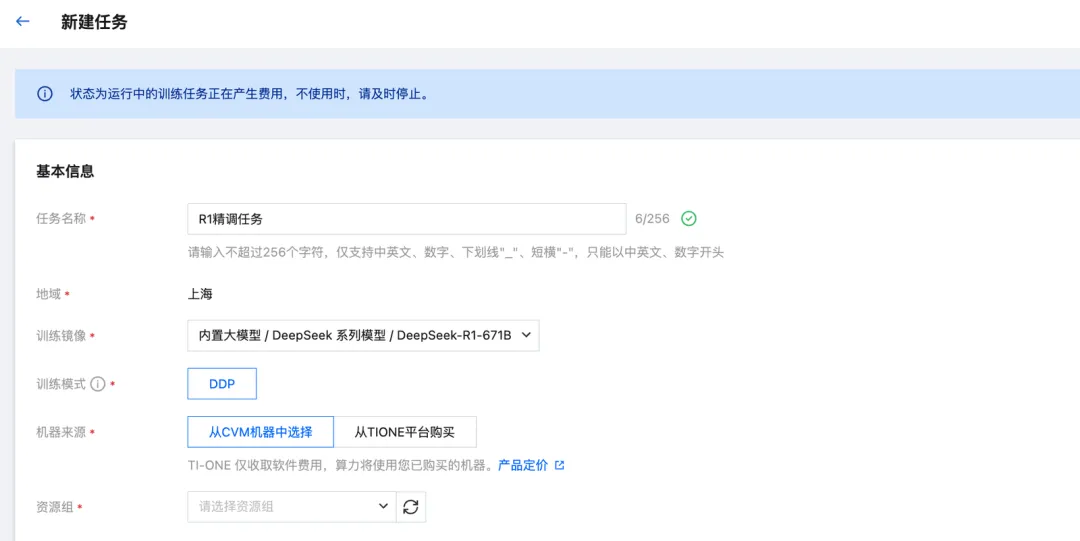The width and height of the screenshot is (1080, 541).
Task: Click the 6/256 character counter
Action: point(652,218)
